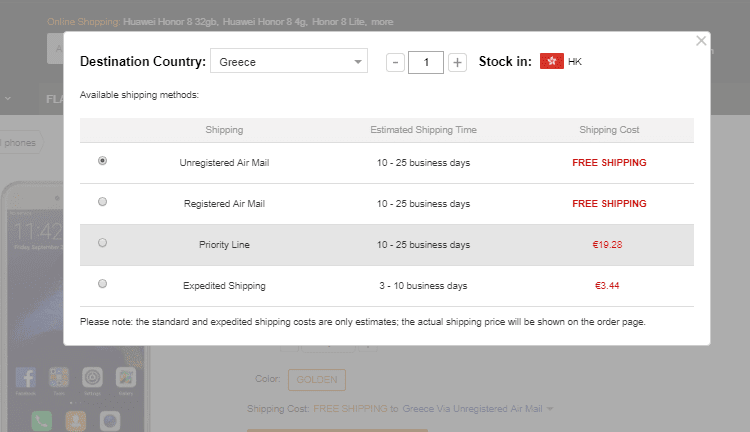Increase quantity with the plus button
The width and height of the screenshot is (750, 432).
click(x=457, y=62)
